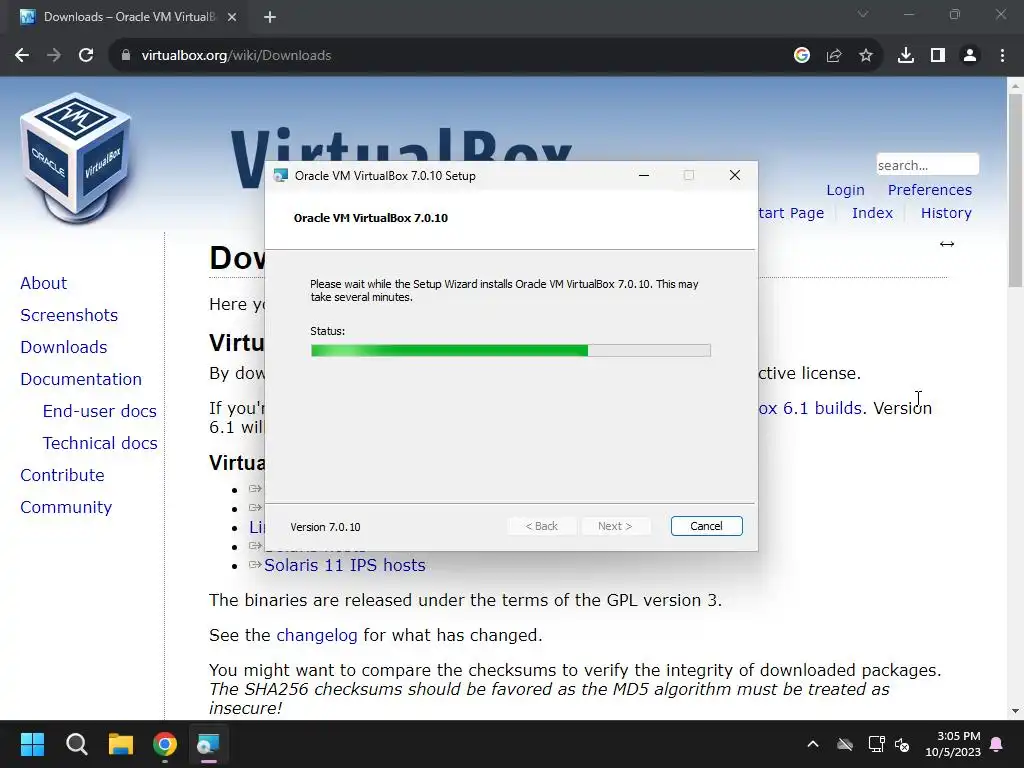Open Contribute sidebar link

click(62, 475)
